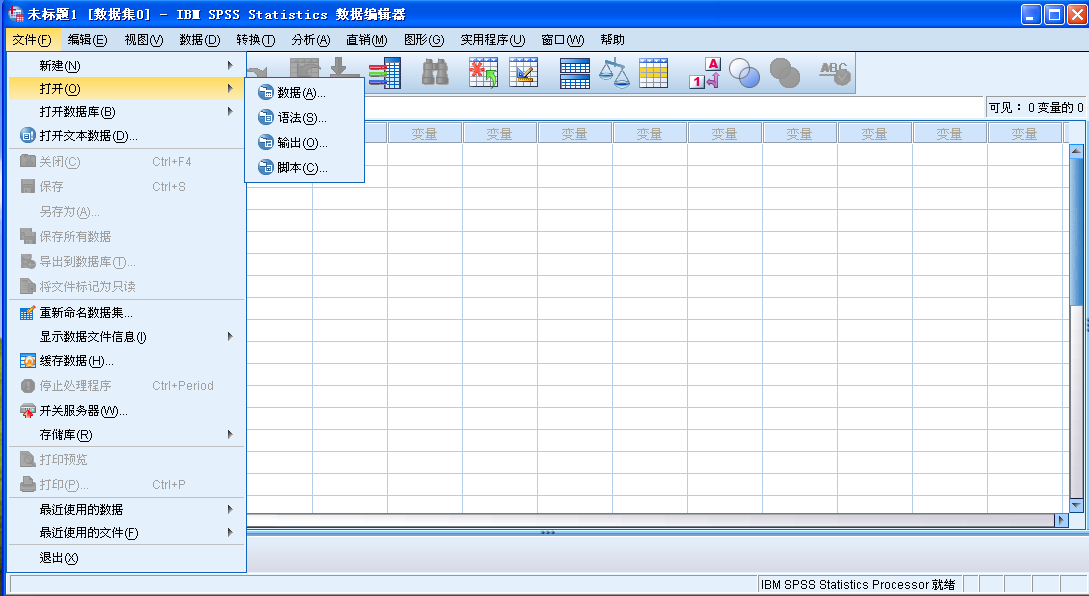The image size is (1089, 596).
Task: Open the 帮助 menu
Action: pos(613,40)
